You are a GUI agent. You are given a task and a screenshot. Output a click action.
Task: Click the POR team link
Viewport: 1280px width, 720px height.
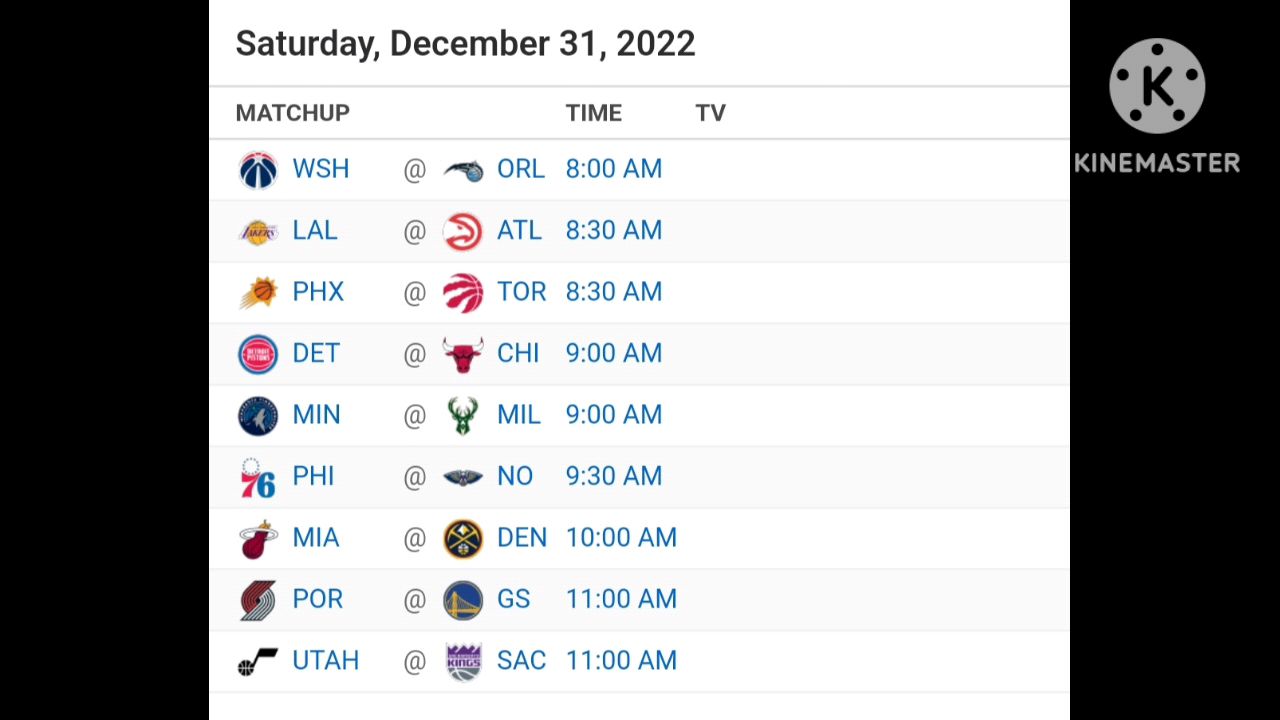pos(317,599)
